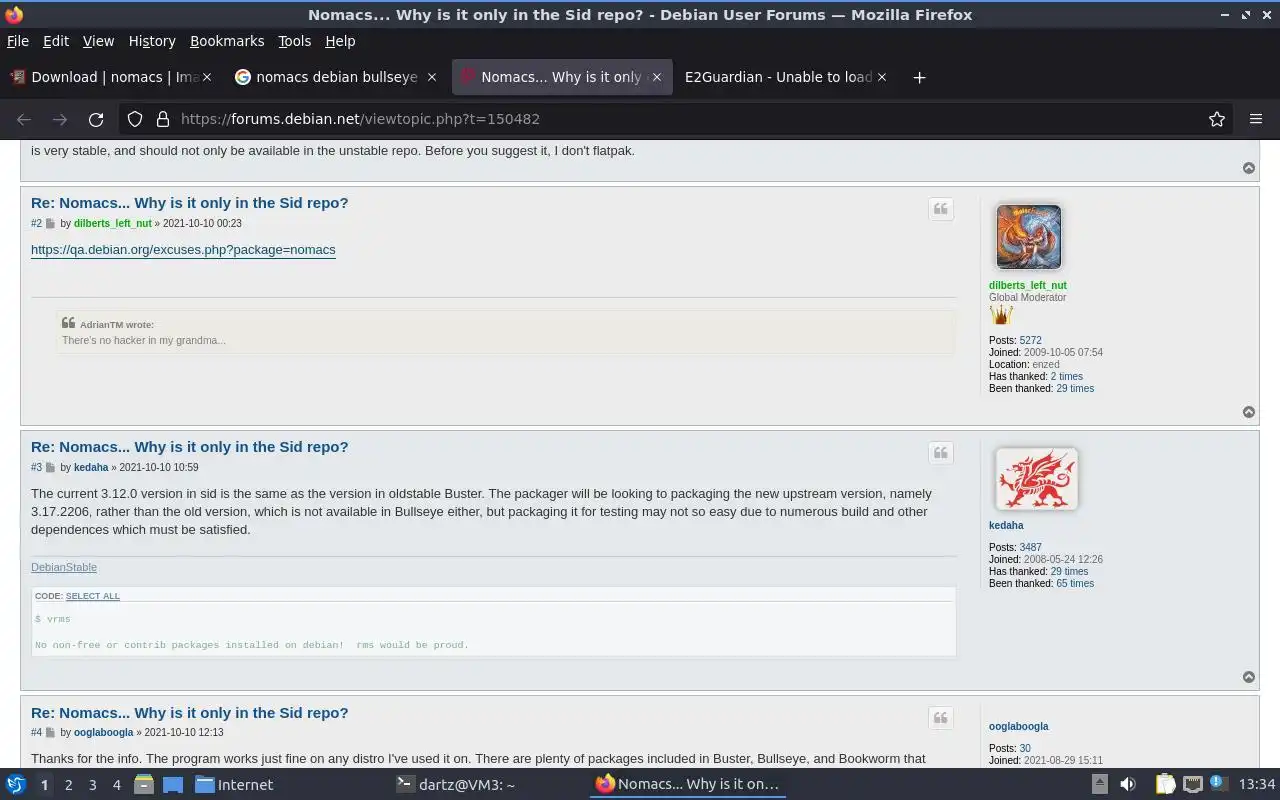Close the 'Download | nomacs' tab

tap(208, 77)
